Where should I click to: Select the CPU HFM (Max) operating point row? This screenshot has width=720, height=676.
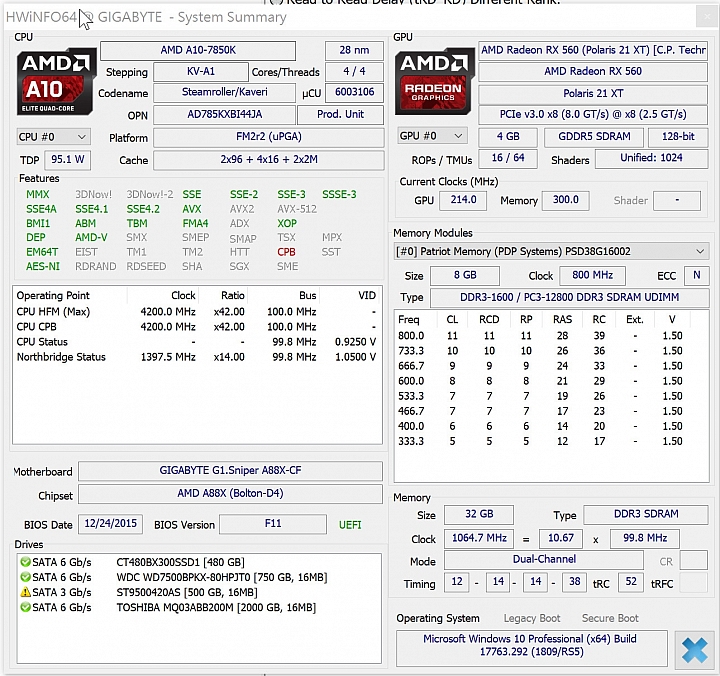point(197,312)
